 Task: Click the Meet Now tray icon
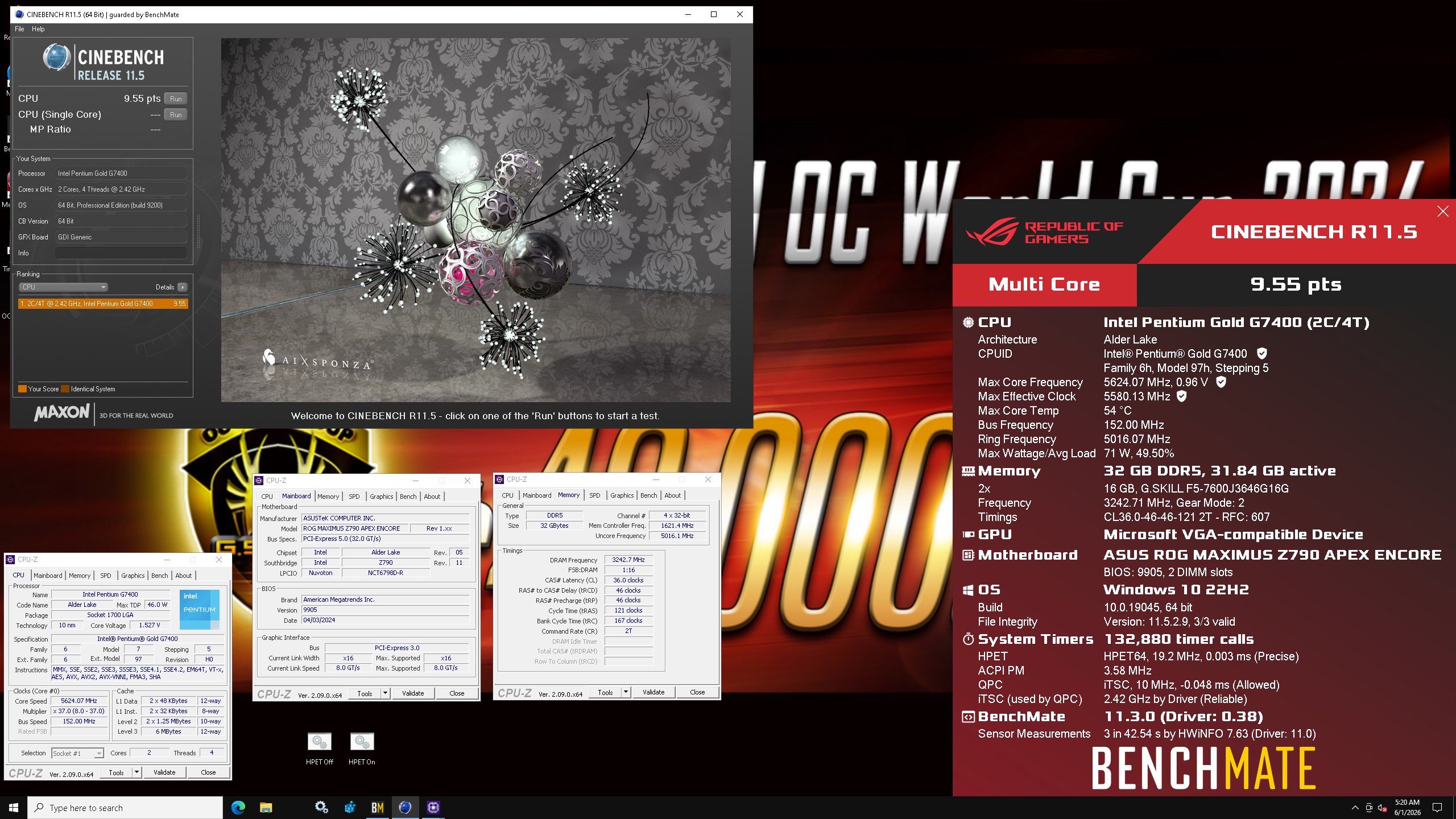(1369, 808)
